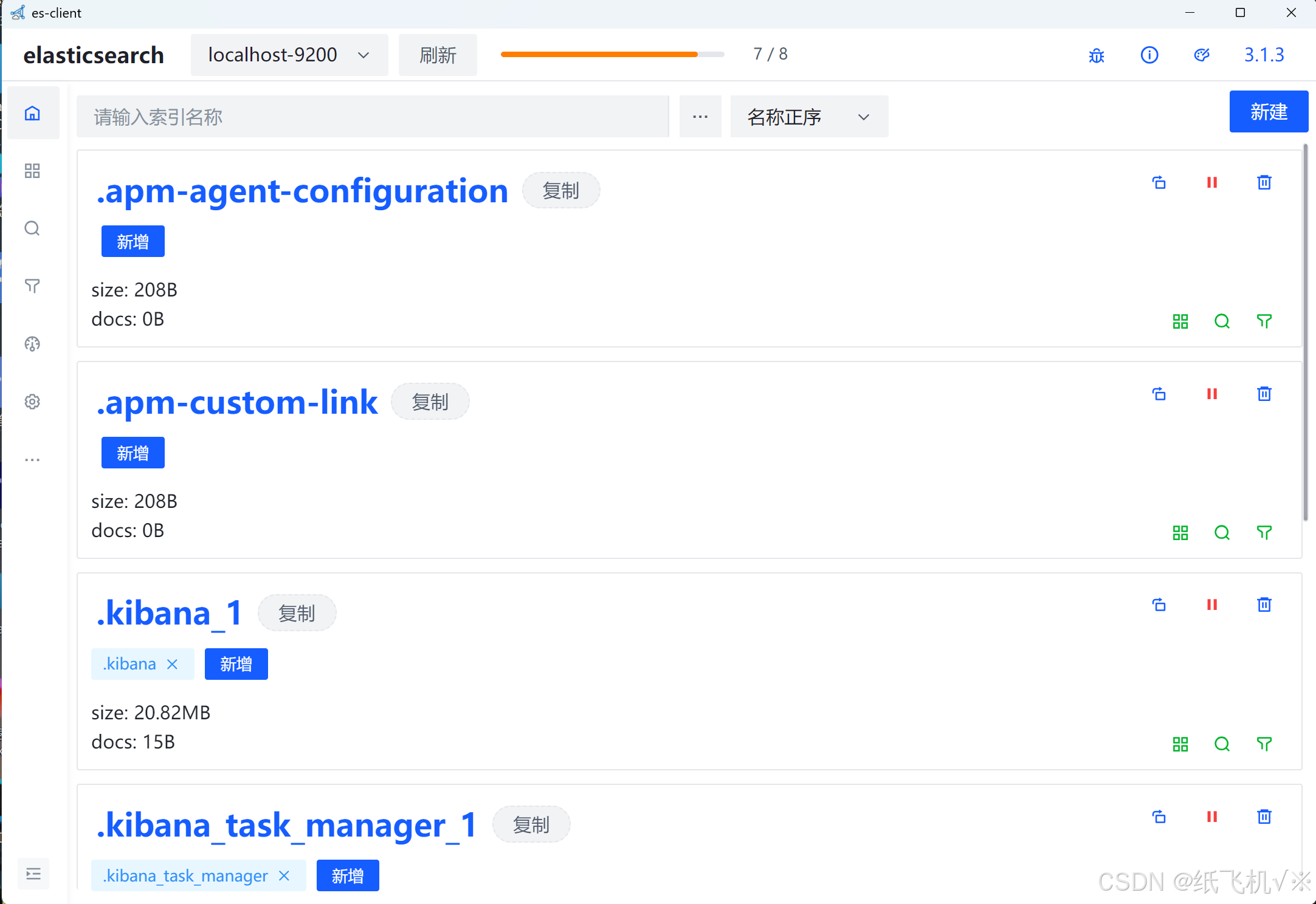Browse data of .kibana_1

pyautogui.click(x=1180, y=744)
